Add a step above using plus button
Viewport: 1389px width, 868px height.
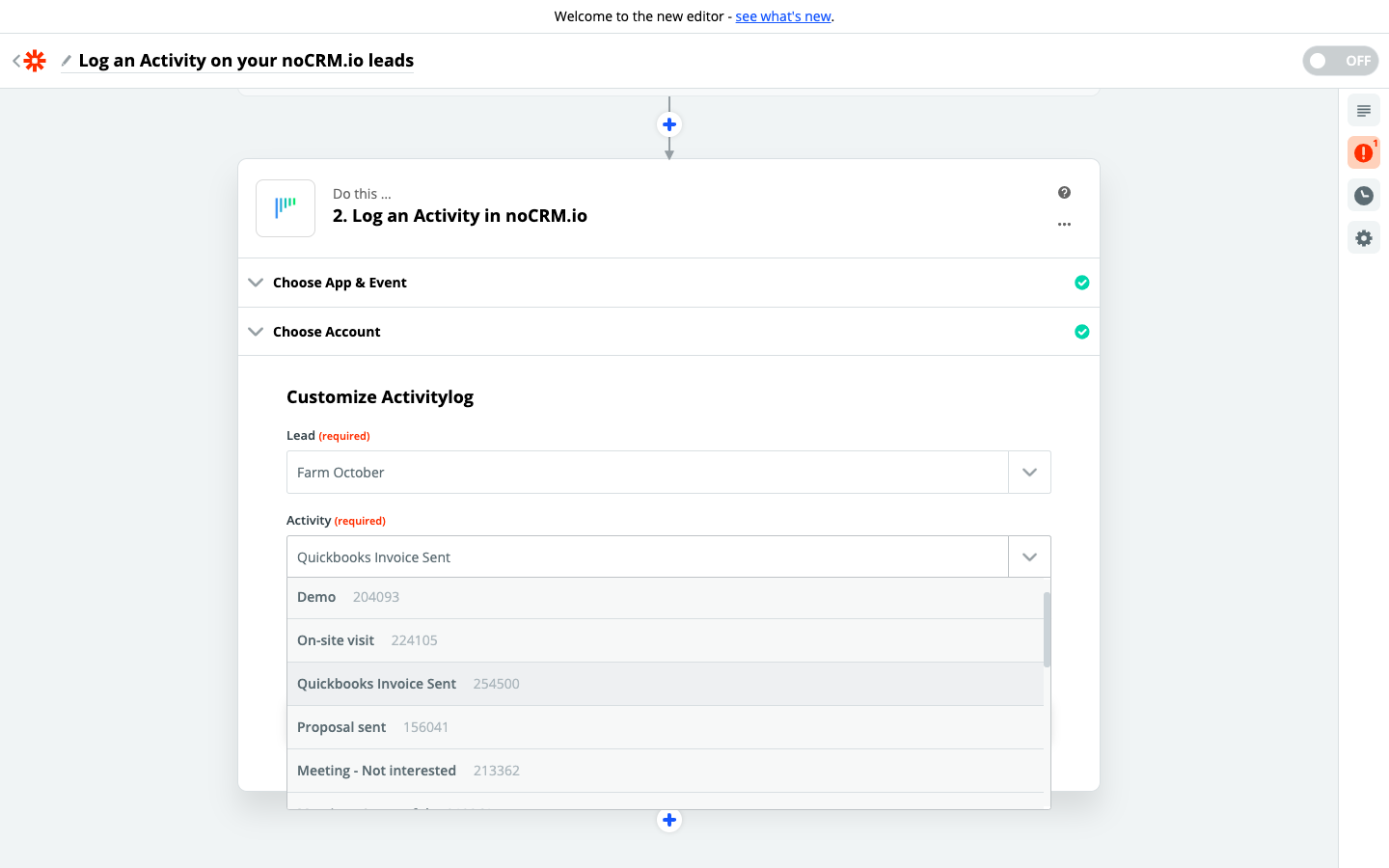(x=669, y=124)
